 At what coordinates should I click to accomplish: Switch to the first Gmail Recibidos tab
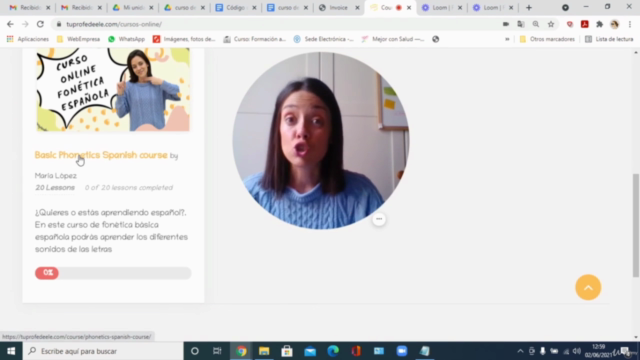point(29,8)
